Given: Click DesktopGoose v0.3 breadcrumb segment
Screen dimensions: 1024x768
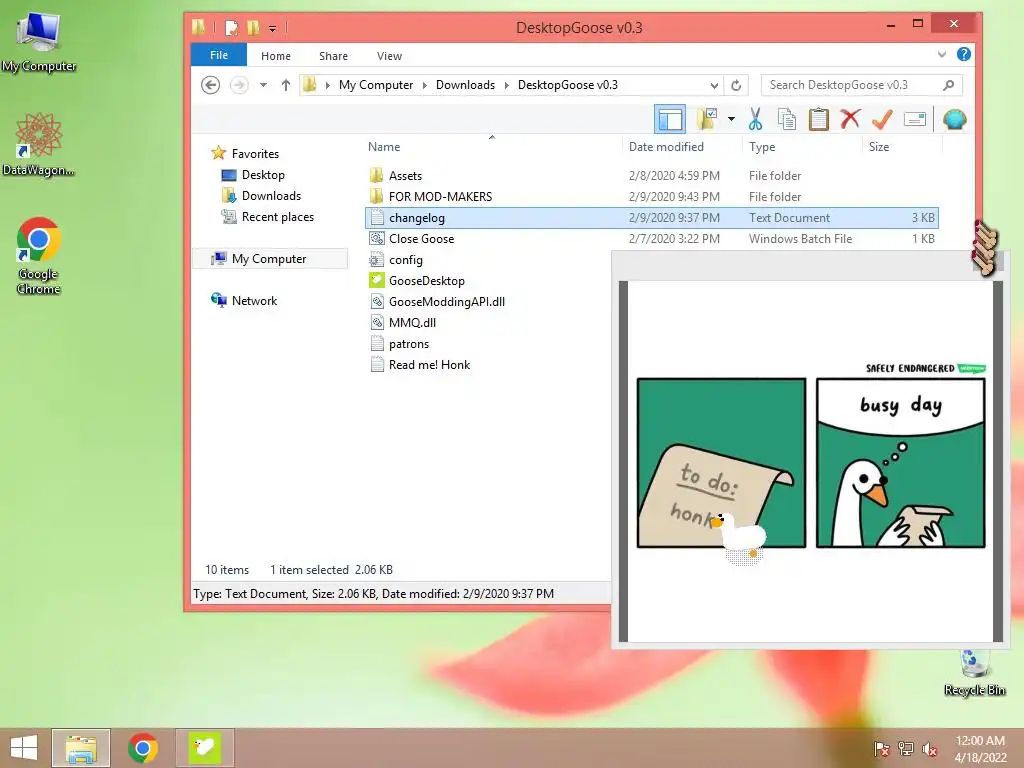Looking at the screenshot, I should point(568,85).
